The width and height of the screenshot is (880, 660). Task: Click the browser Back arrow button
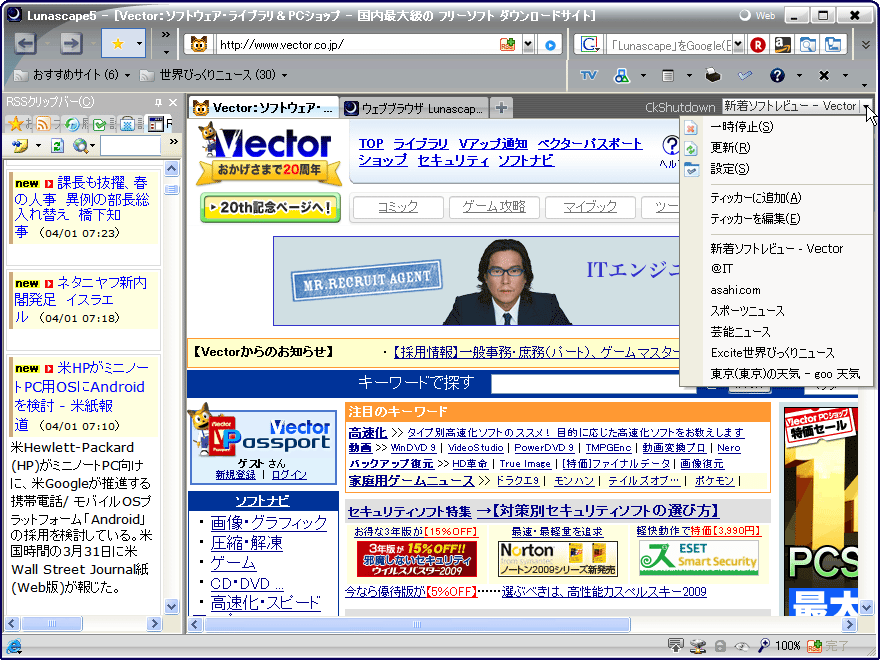click(26, 43)
